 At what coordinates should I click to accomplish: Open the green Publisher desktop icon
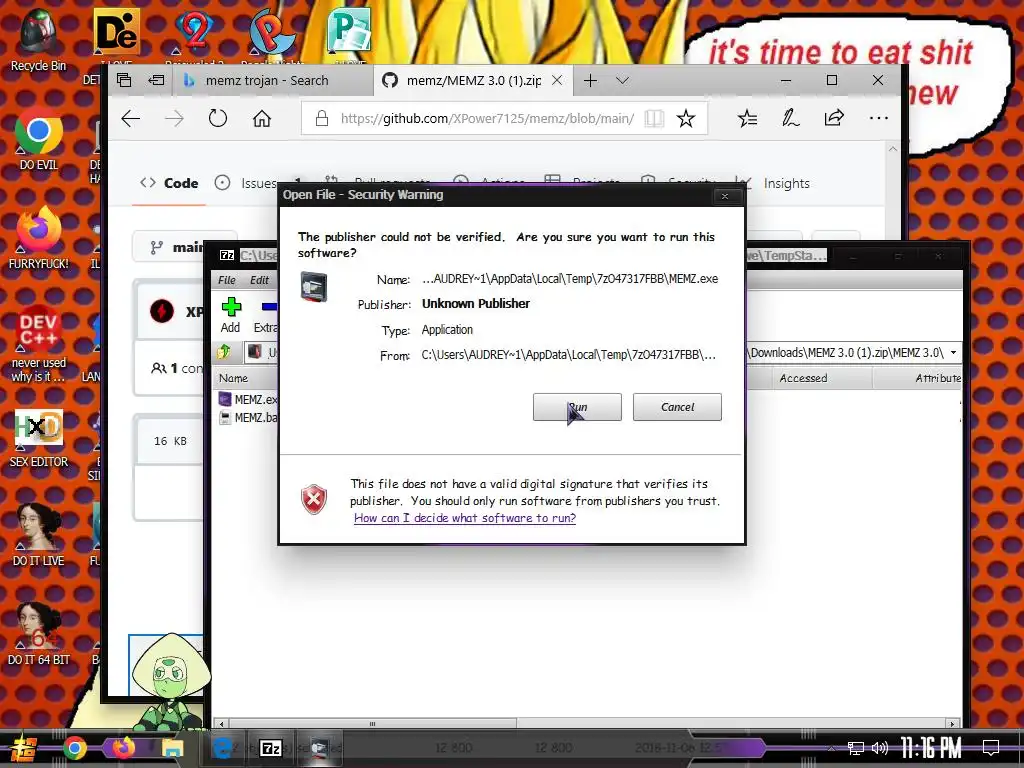349,31
